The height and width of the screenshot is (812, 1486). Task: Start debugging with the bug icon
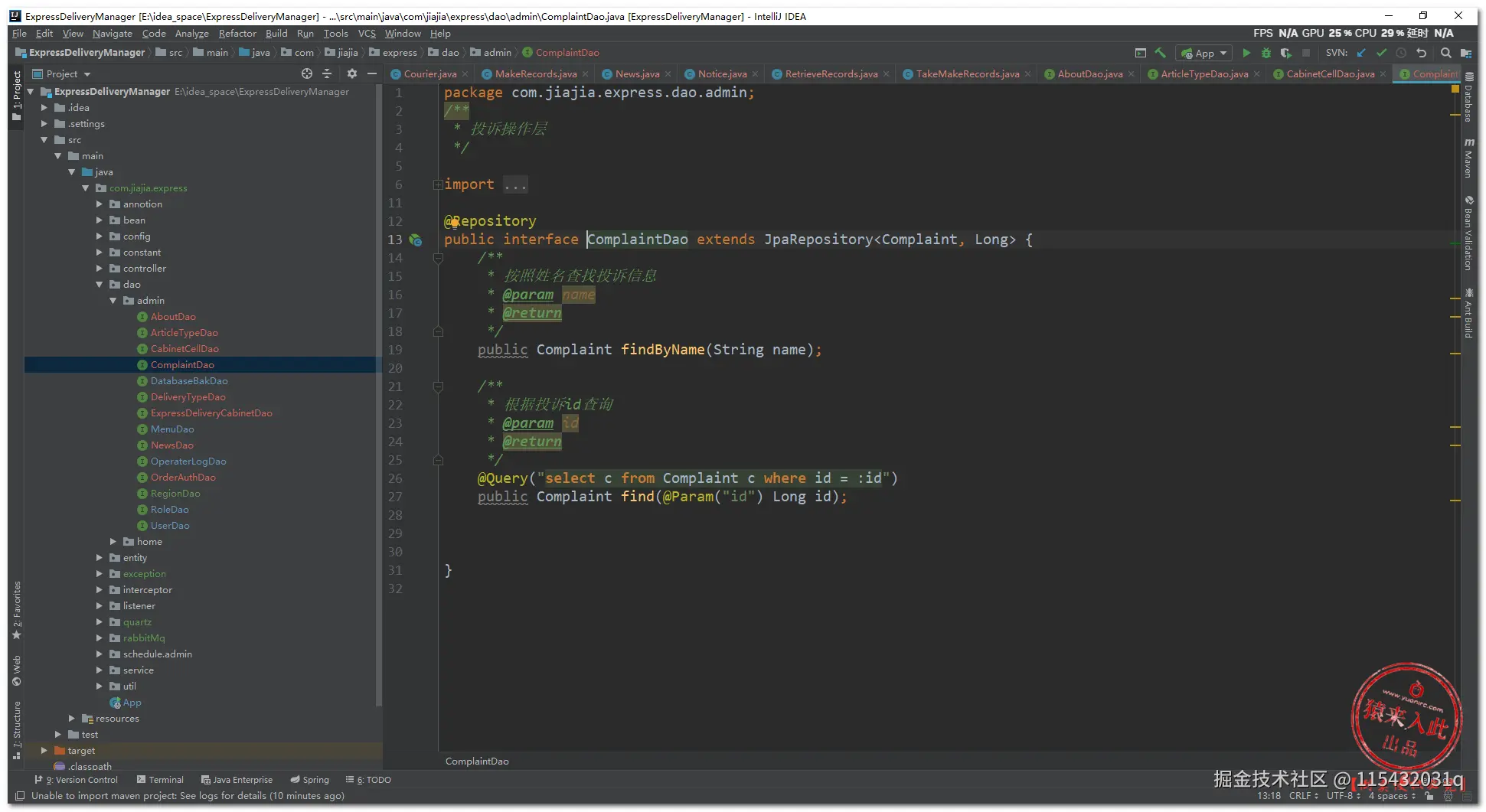click(1266, 53)
